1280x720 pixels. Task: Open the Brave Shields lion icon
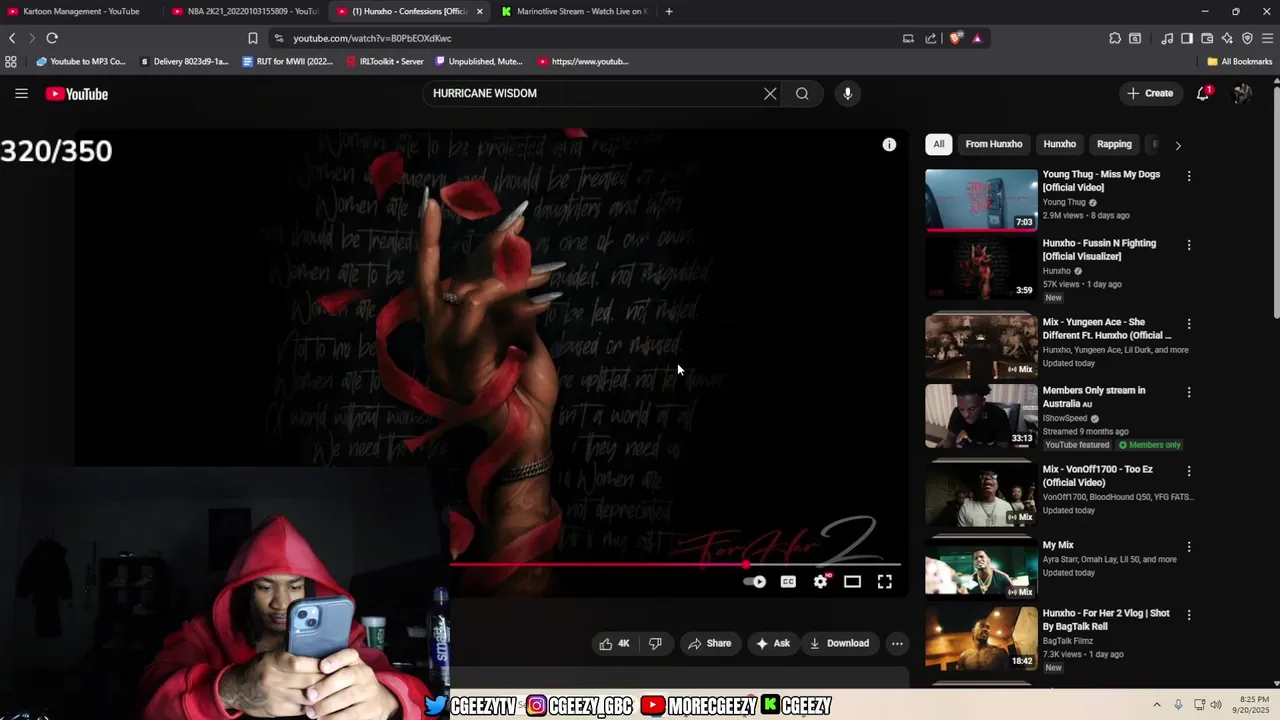956,38
